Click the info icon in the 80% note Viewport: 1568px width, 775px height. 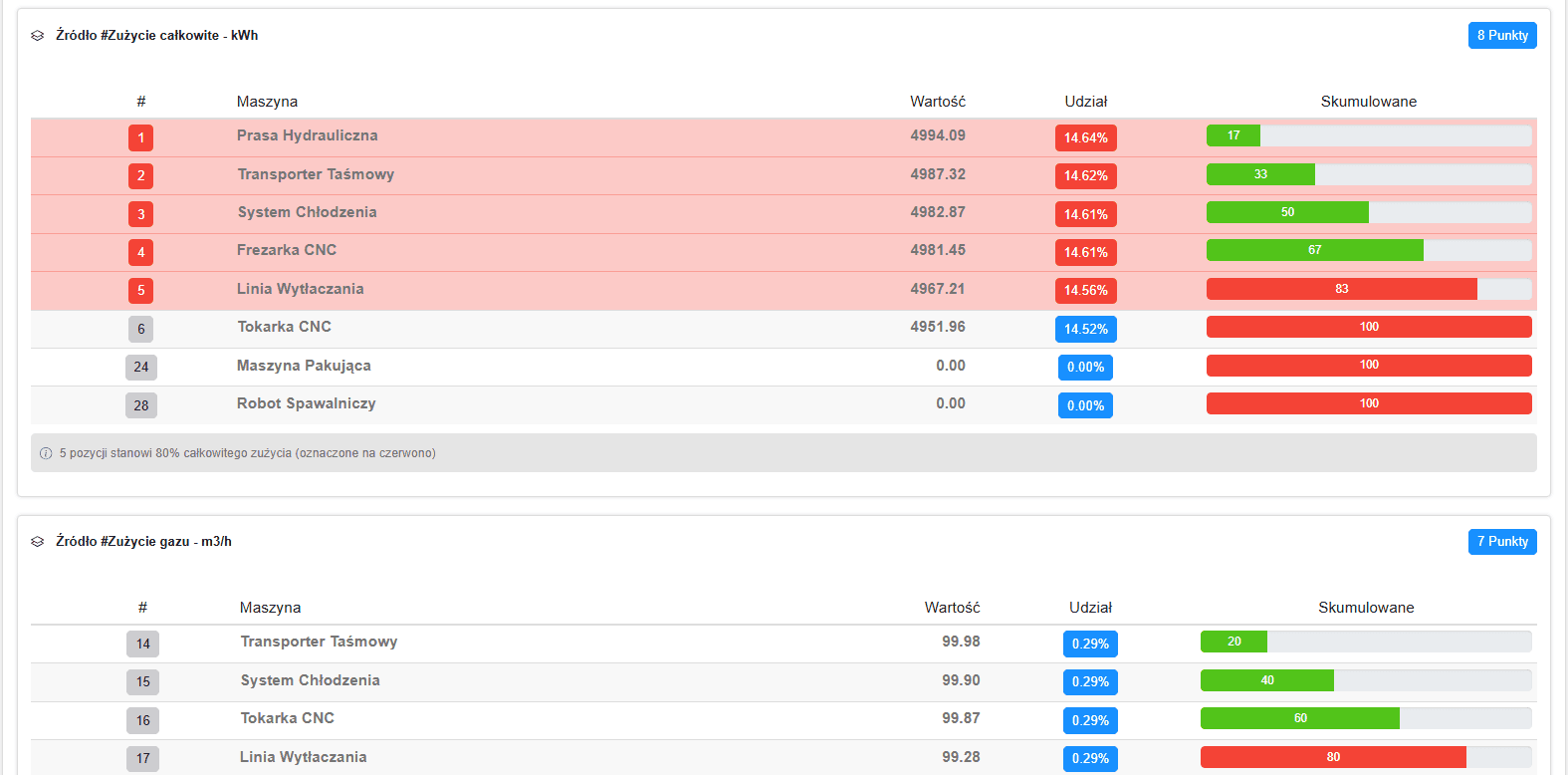pyautogui.click(x=46, y=453)
